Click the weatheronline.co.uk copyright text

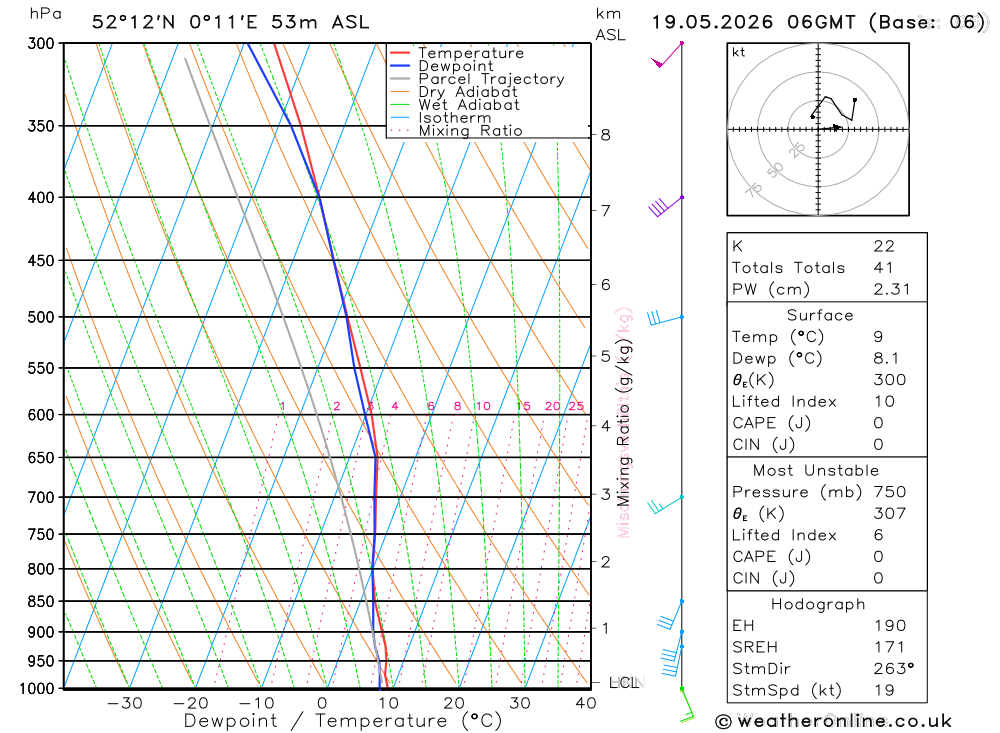(834, 722)
